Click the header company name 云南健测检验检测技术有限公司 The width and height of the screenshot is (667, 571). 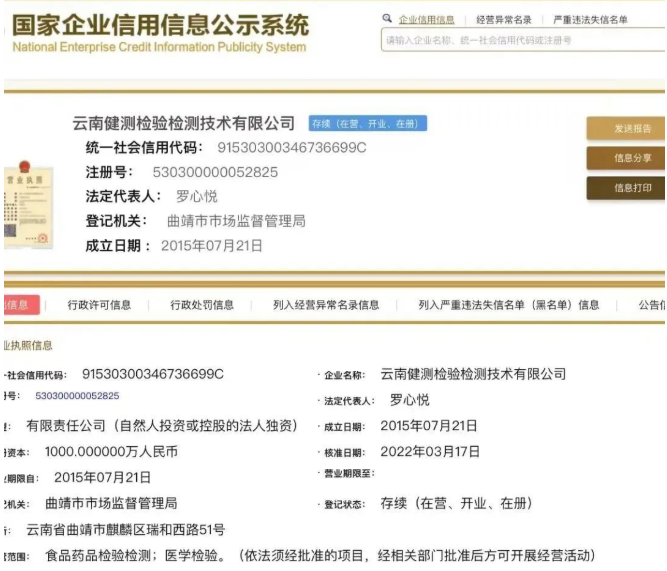click(x=184, y=123)
